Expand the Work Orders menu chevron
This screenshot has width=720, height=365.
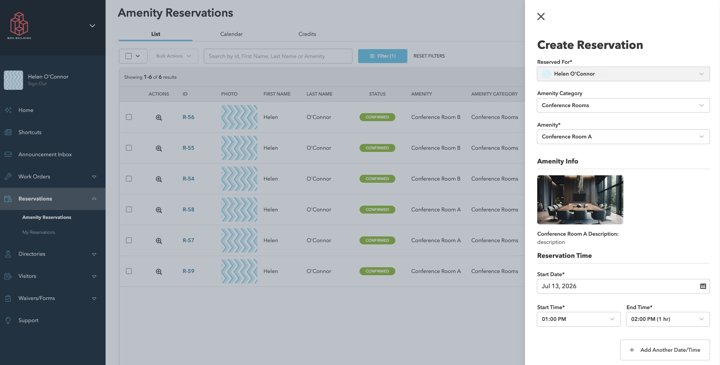pos(94,177)
